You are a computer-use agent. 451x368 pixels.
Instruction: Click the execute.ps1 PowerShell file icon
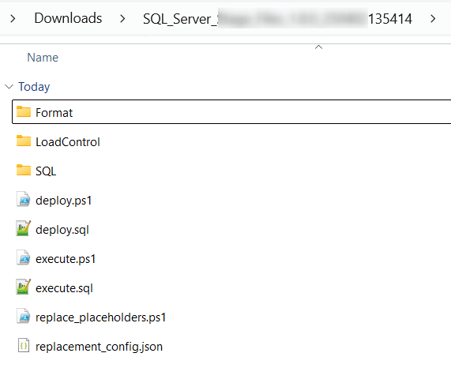(23, 258)
